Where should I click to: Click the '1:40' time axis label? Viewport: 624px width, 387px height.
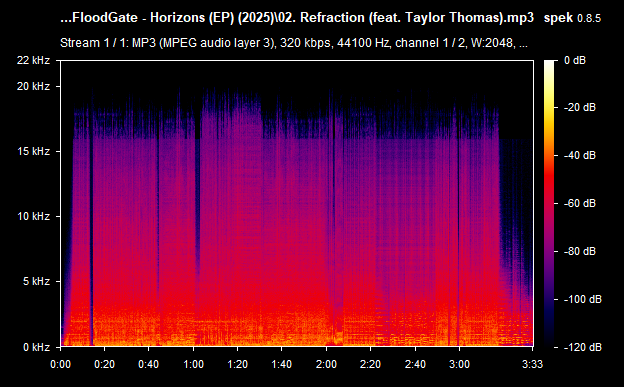coord(282,364)
